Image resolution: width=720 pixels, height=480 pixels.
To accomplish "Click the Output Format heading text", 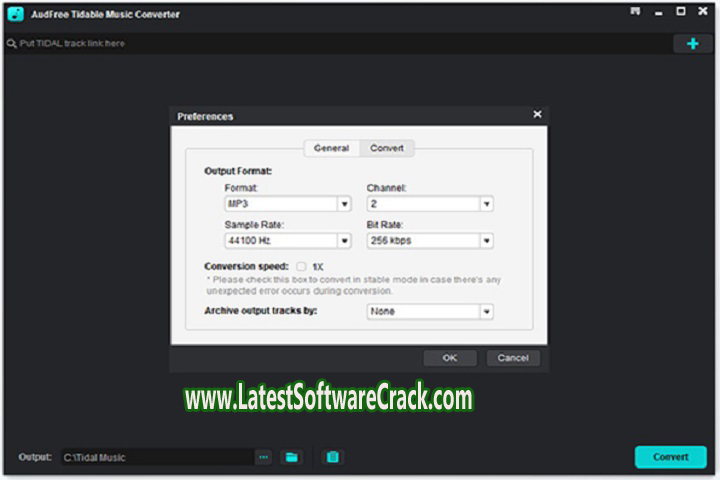I will (238, 171).
